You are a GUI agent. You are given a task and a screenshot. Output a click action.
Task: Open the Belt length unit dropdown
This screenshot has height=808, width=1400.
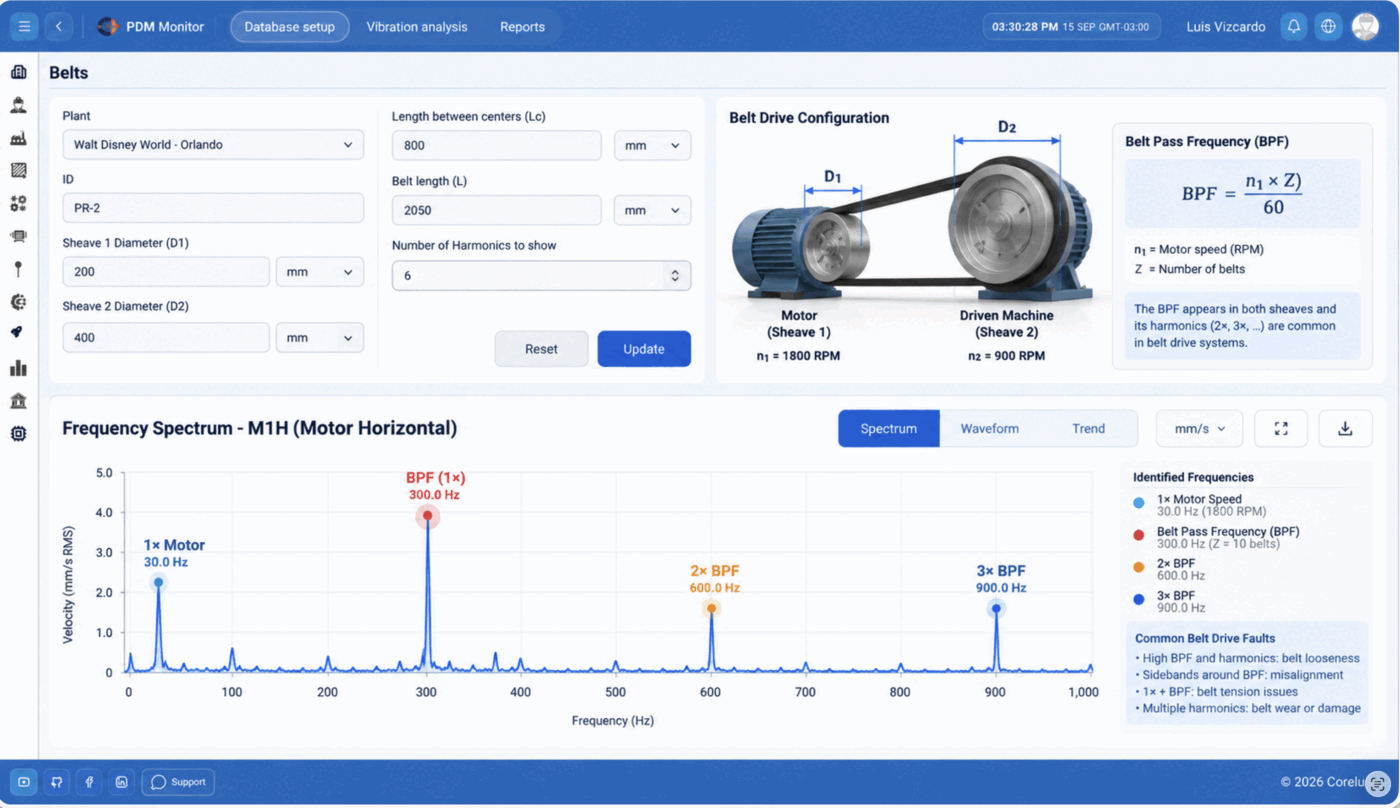(x=652, y=210)
